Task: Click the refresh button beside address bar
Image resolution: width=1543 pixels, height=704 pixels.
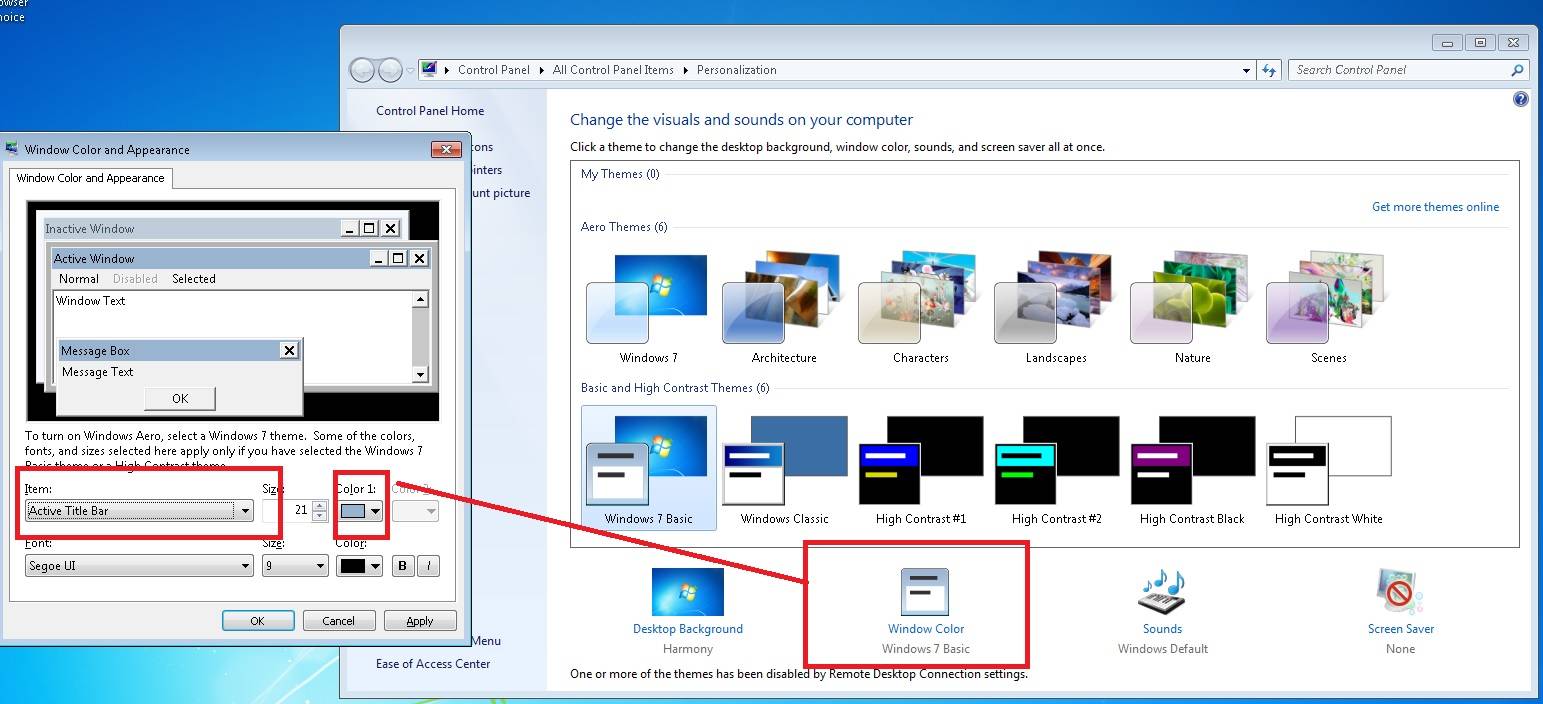Action: point(1269,70)
